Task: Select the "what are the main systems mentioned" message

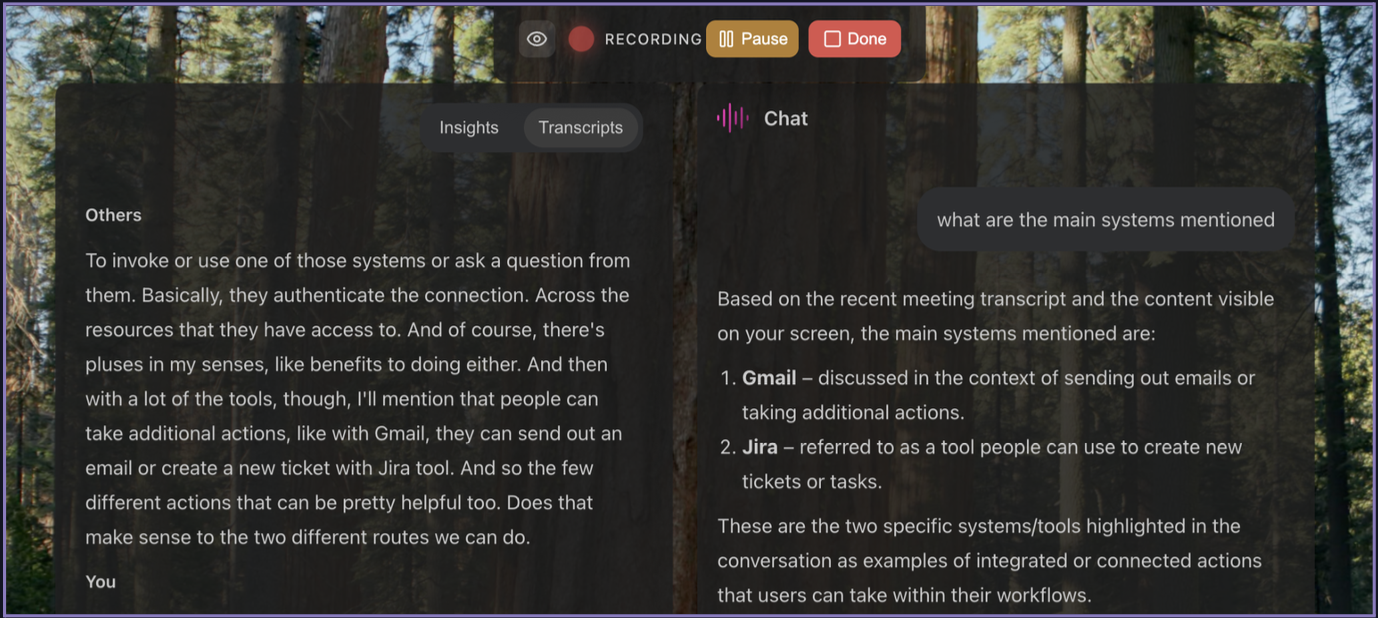Action: click(x=1105, y=220)
